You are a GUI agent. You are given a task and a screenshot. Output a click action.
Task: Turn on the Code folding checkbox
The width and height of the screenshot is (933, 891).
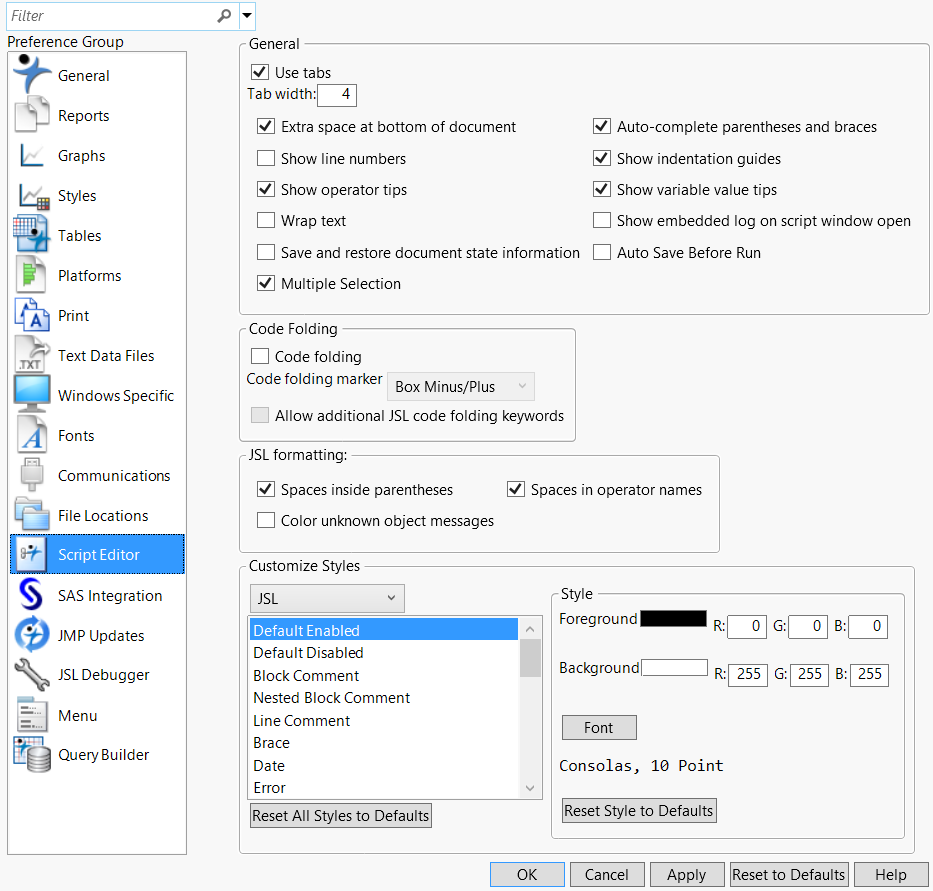coord(260,356)
